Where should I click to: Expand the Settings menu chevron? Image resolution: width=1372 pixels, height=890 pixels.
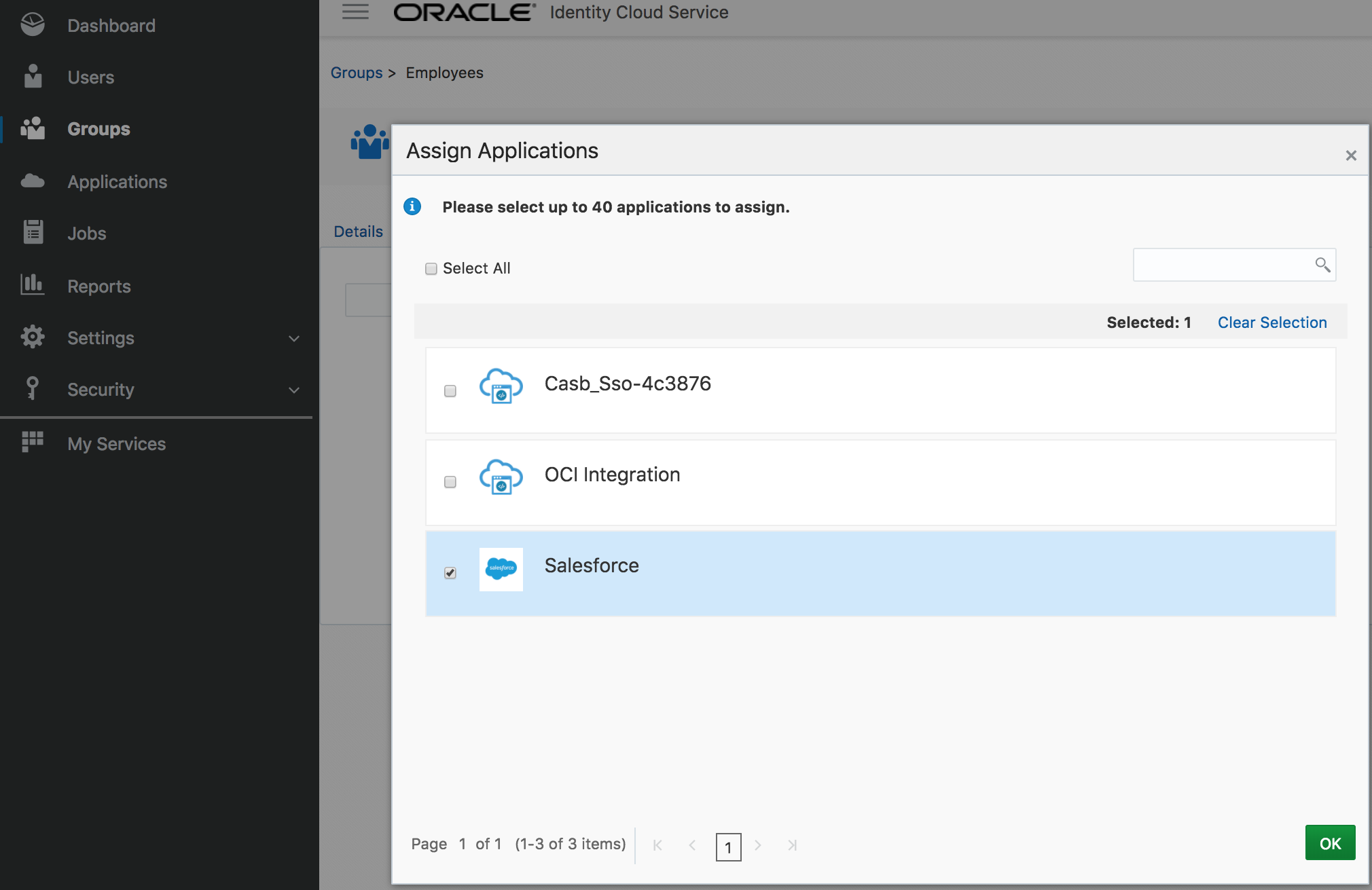coord(294,338)
